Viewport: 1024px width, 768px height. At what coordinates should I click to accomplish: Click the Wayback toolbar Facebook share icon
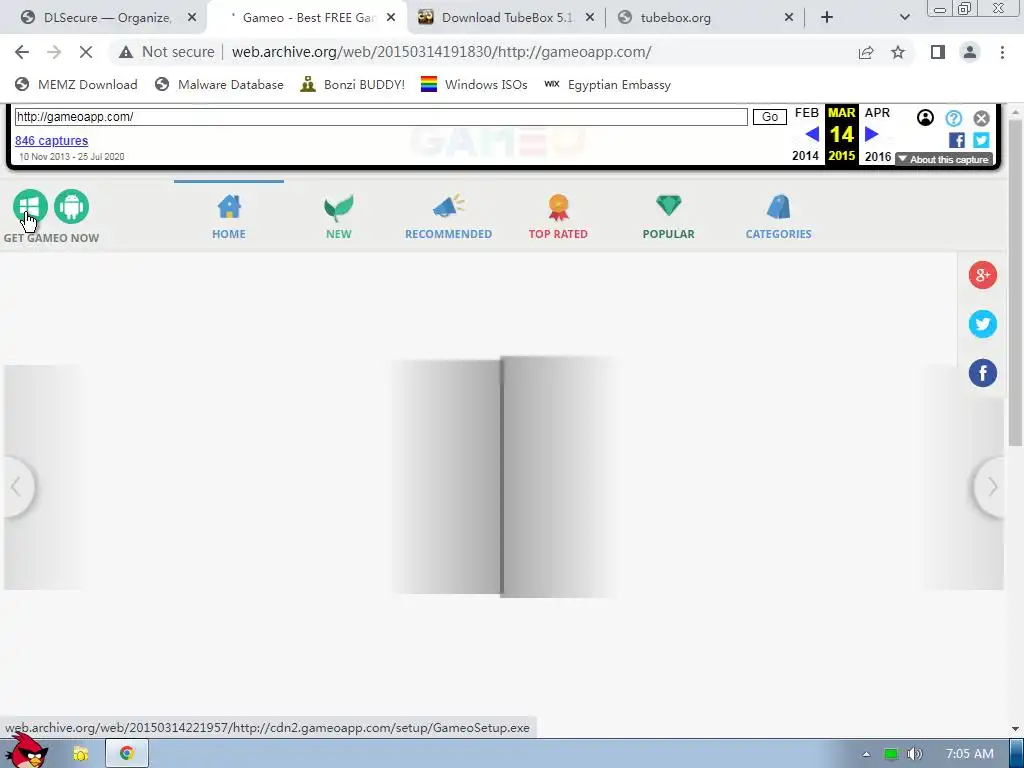957,140
